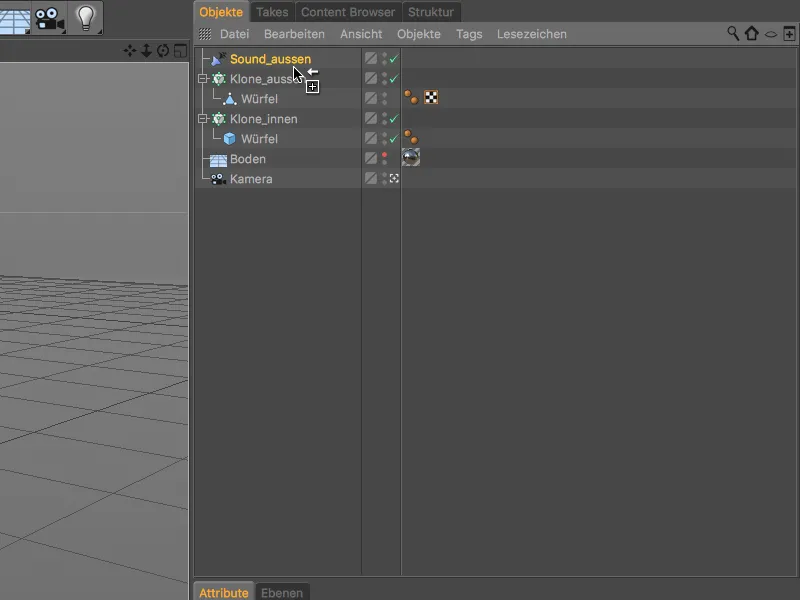The image size is (800, 600).
Task: Click the viewport move-camera icon
Action: click(130, 51)
